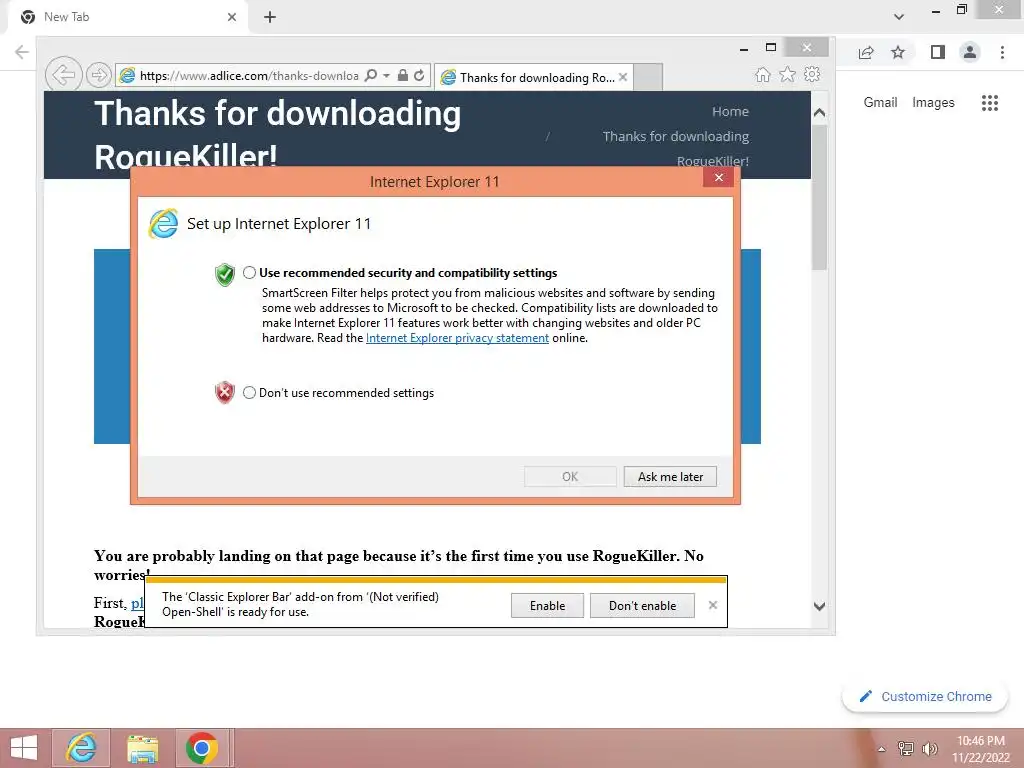Dismiss the add-on notification bar
Screen dimensions: 1024x768
712,605
